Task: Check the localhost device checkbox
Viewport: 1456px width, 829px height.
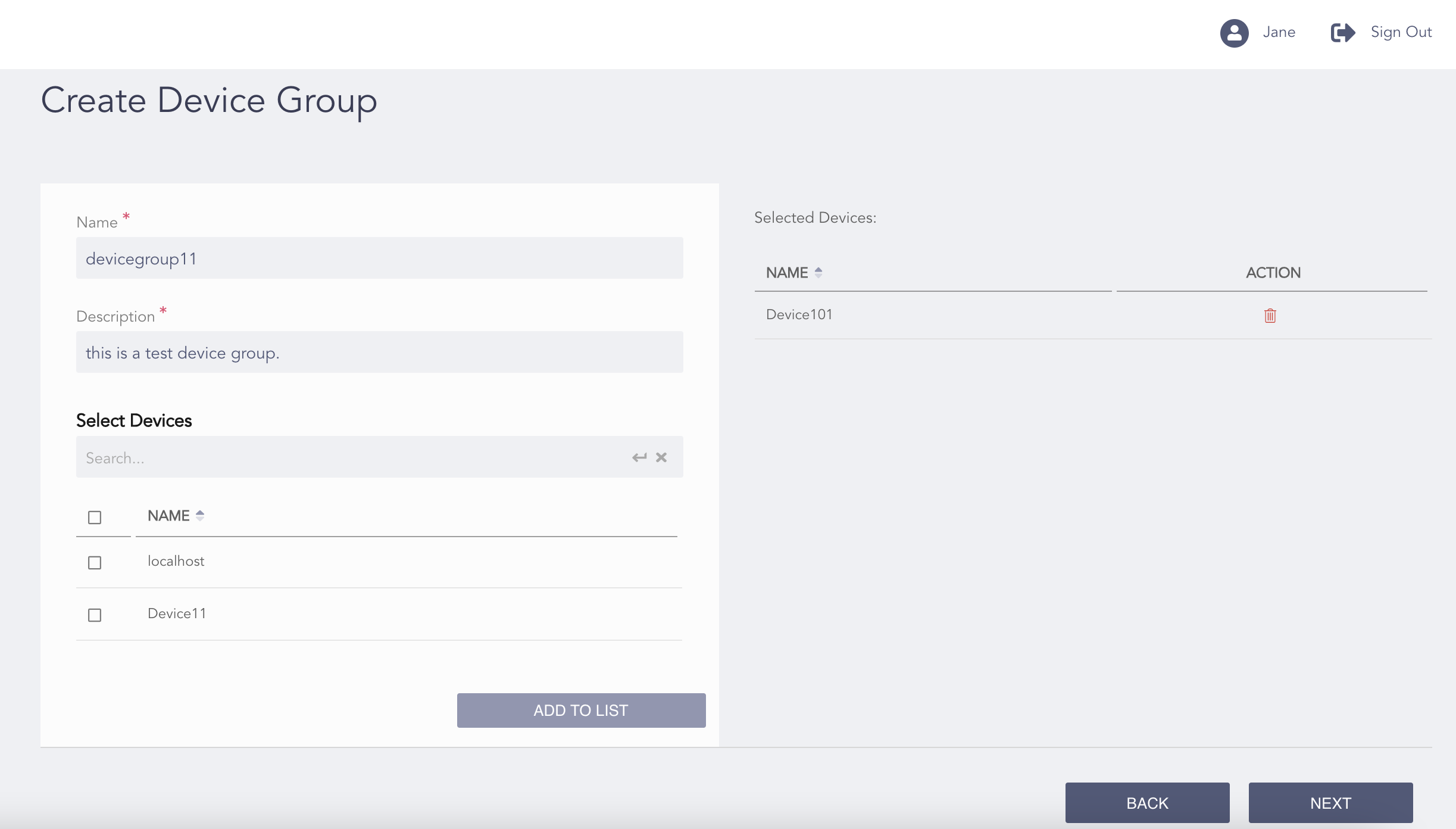Action: click(x=95, y=562)
